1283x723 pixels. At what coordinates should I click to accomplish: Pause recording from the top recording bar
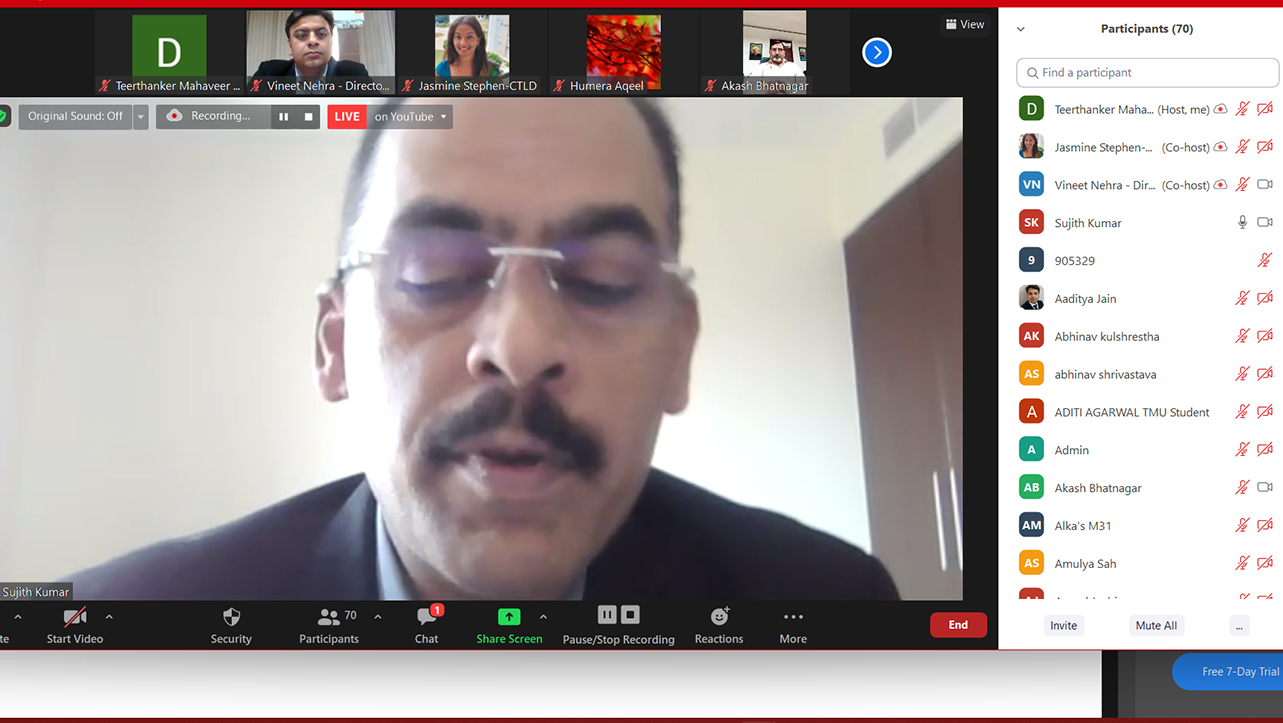(x=284, y=117)
